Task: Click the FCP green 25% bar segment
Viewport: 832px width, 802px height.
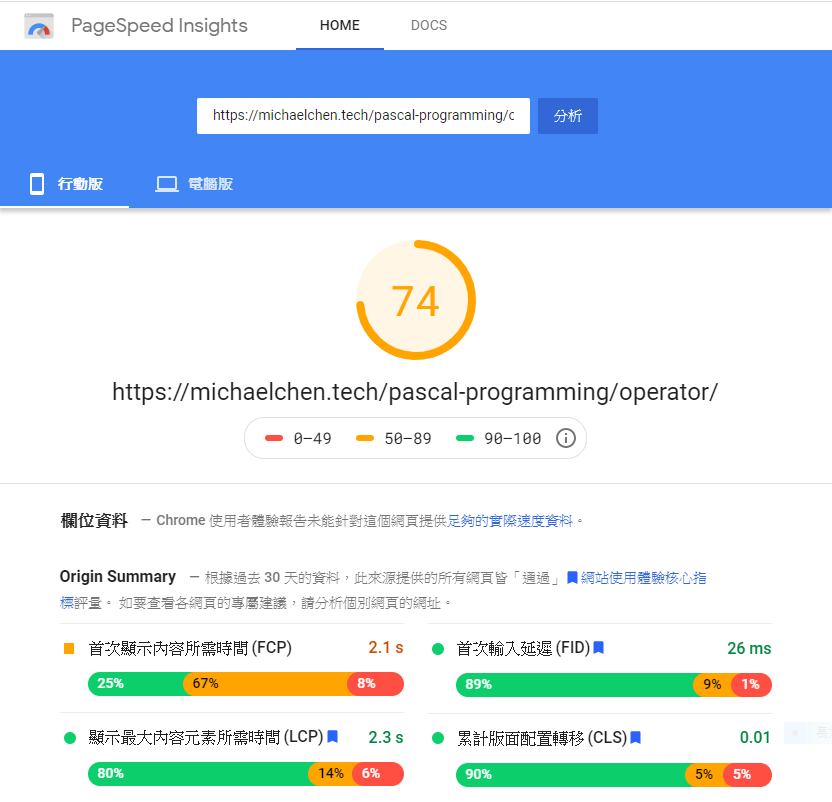Action: [x=136, y=684]
